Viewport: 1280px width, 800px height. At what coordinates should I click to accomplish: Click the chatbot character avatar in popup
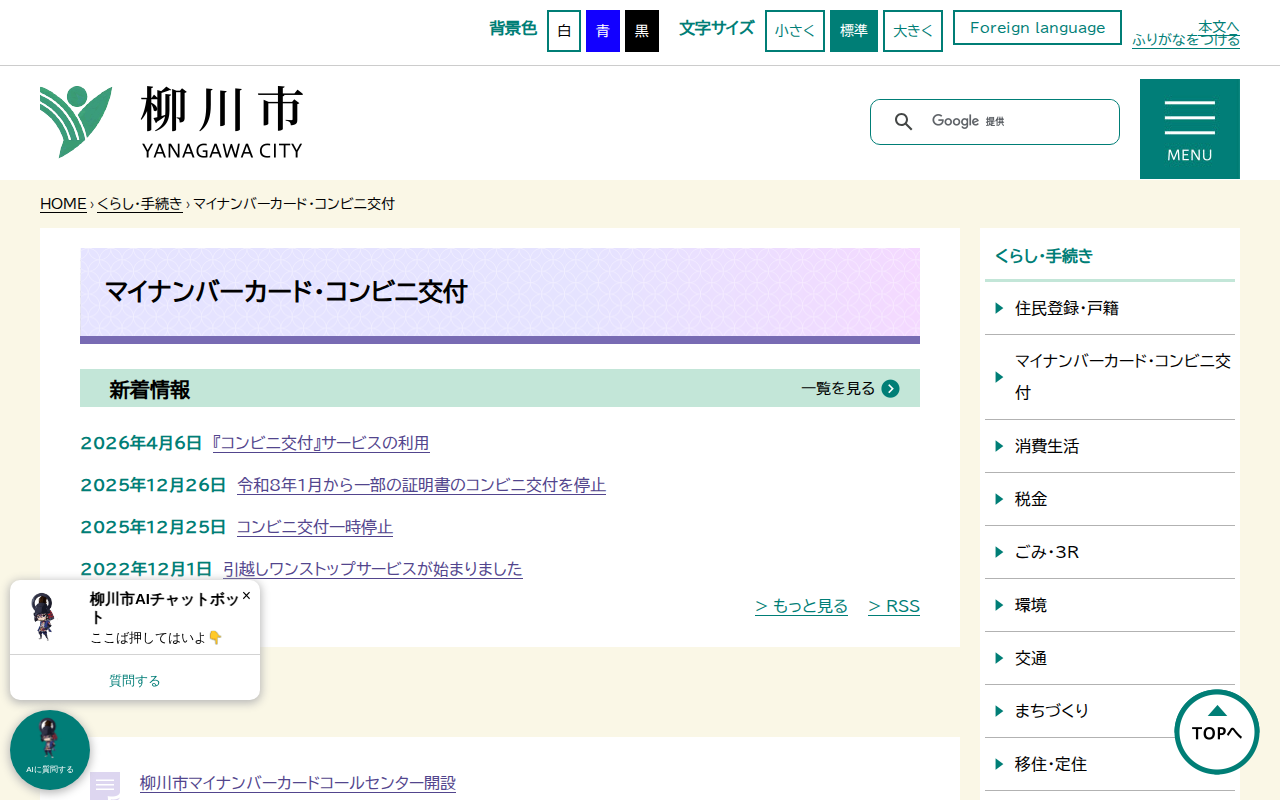44,616
